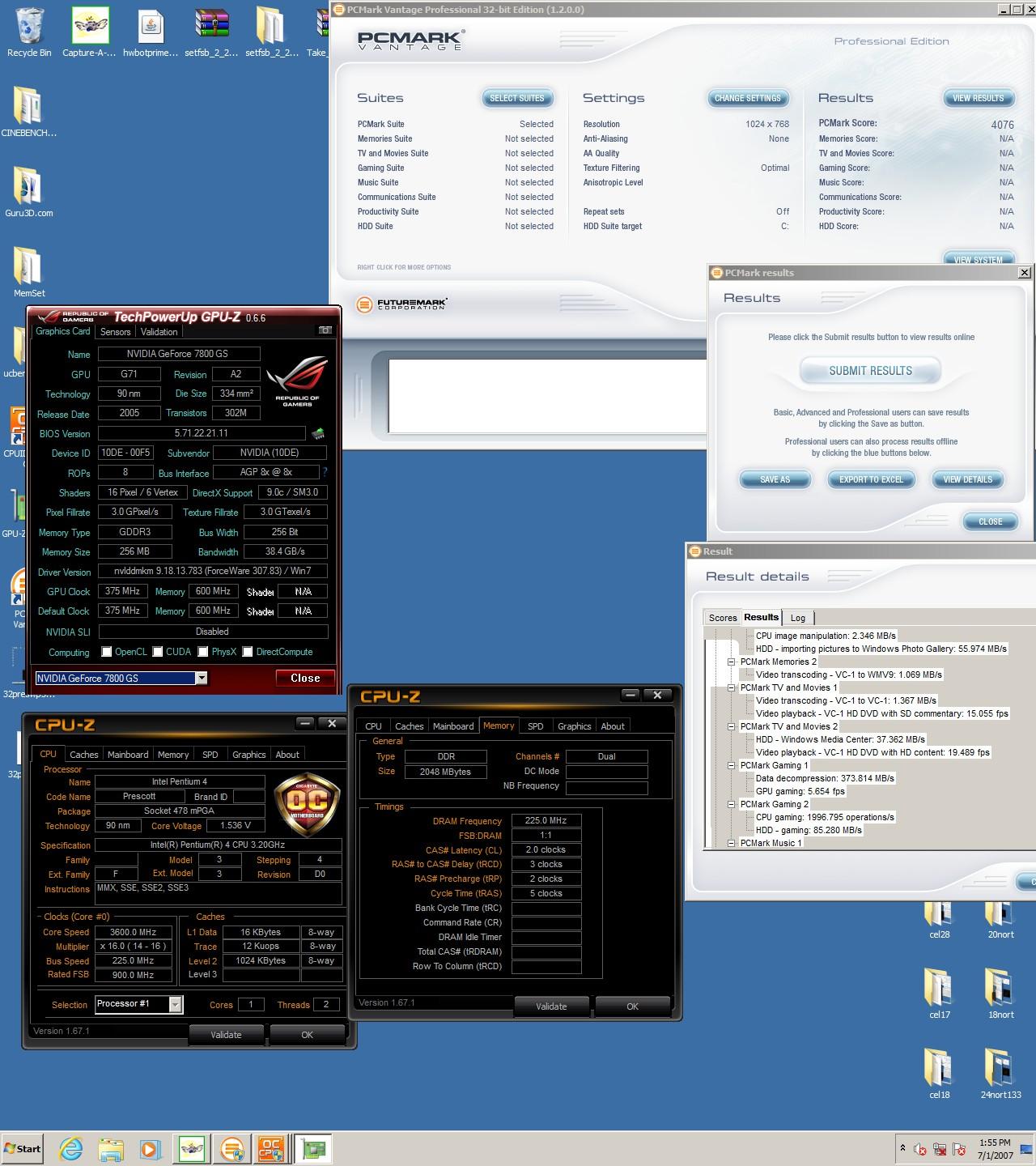Select the 'CPU gaming: 1996.795 operations/s' row

click(x=825, y=817)
